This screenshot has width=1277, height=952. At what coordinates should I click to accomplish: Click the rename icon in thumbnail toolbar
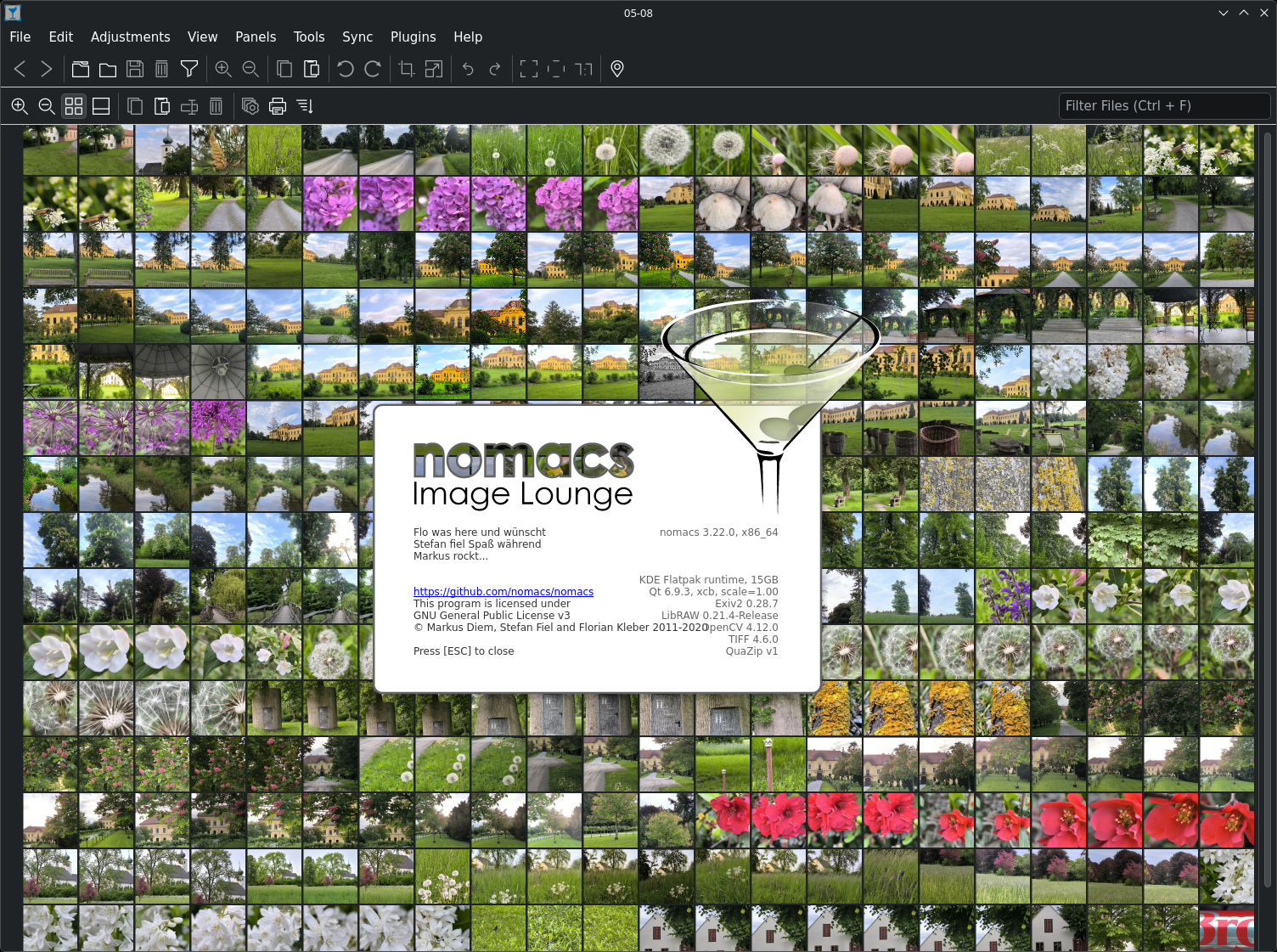189,106
